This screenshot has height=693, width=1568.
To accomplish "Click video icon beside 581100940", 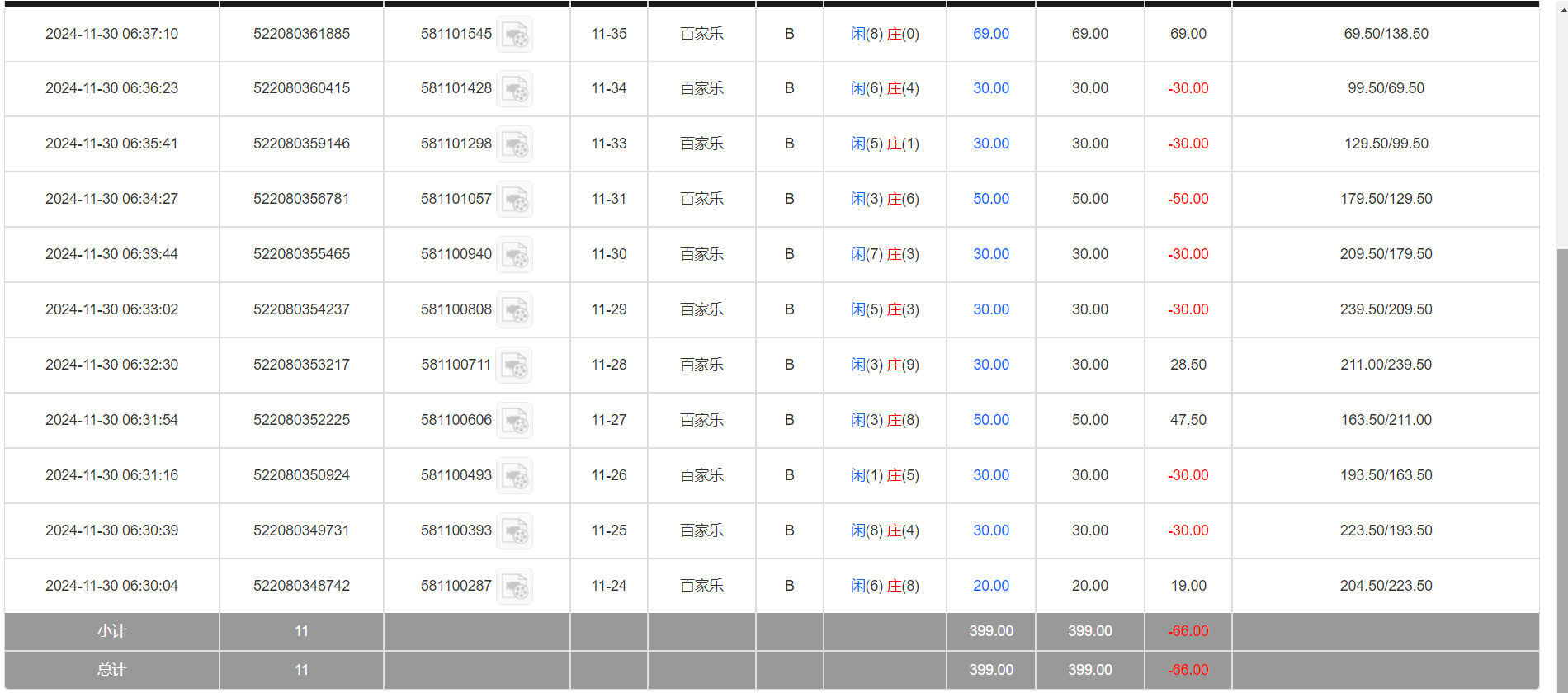I will (514, 255).
